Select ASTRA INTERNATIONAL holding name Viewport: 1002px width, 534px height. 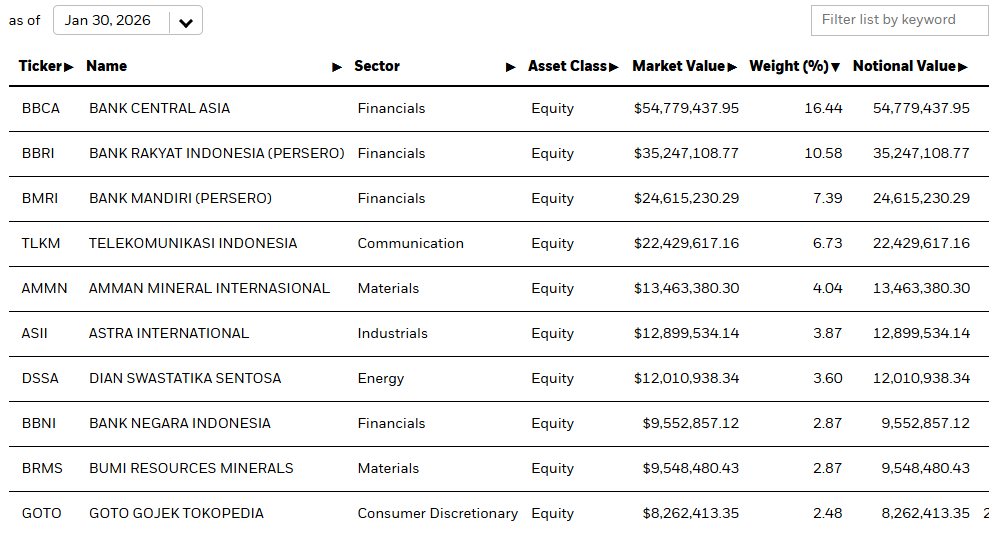[169, 333]
